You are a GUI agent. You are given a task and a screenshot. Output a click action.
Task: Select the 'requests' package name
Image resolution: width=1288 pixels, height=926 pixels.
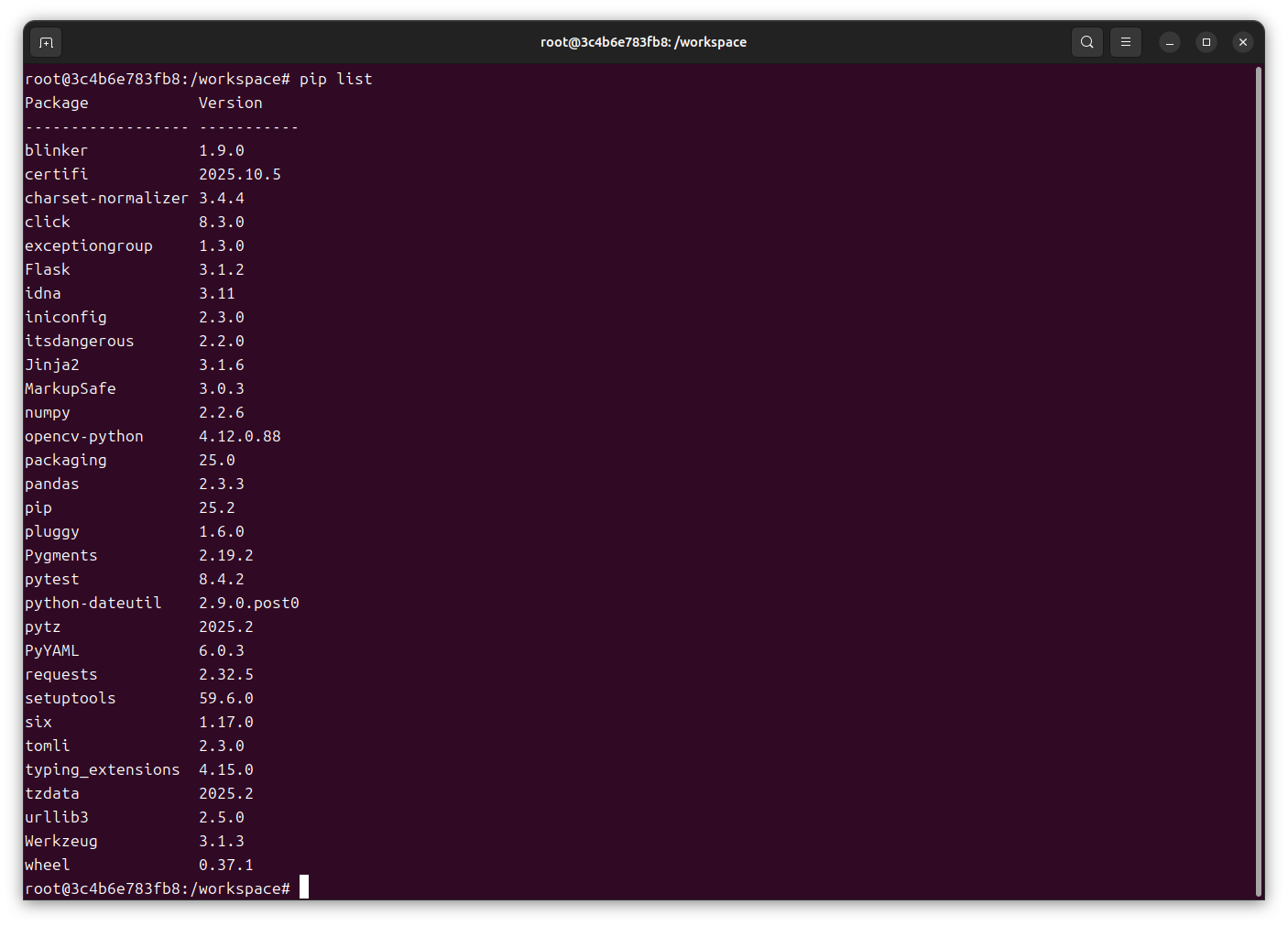[x=61, y=675]
